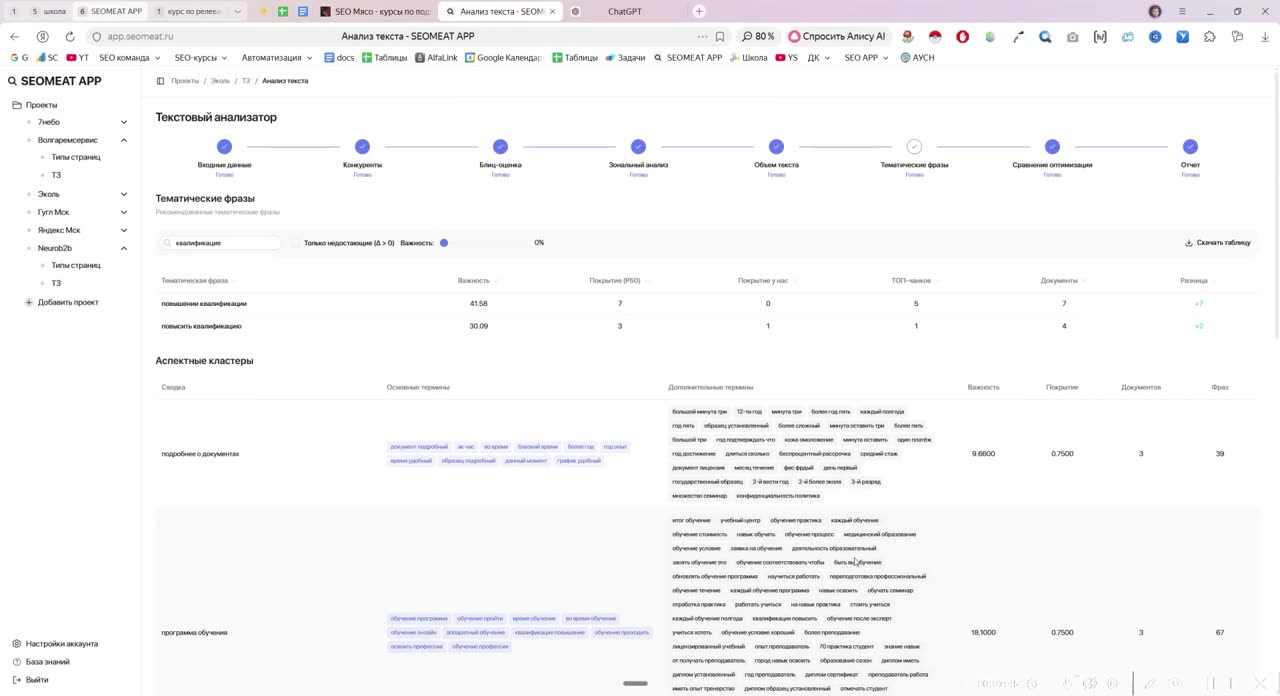Switch to the ChatGPT browser tab
The image size is (1280, 696).
click(x=625, y=11)
